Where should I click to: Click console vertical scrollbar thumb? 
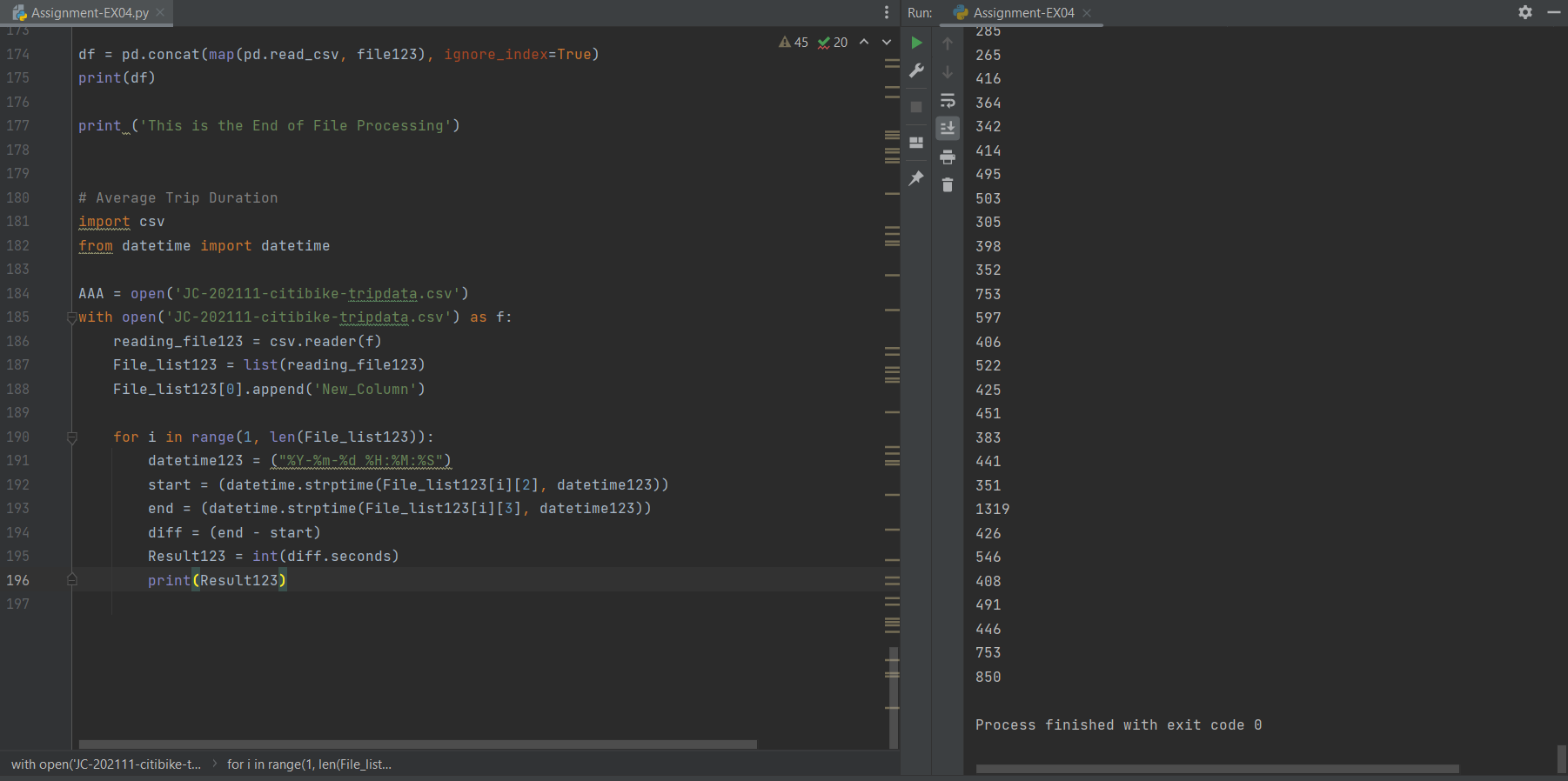point(1562,758)
